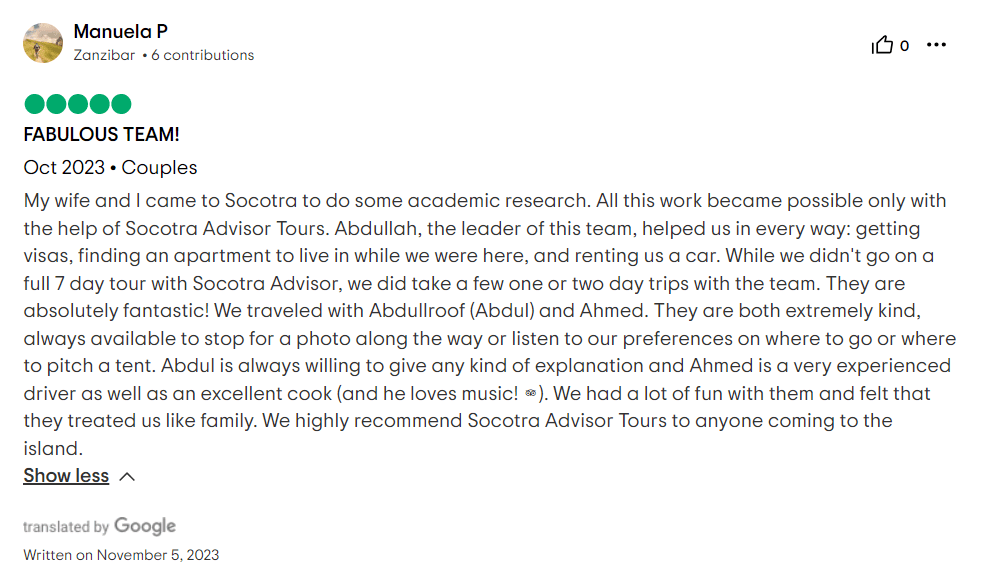This screenshot has height=567, width=982.
Task: Open the three-dot more options menu
Action: pyautogui.click(x=936, y=45)
